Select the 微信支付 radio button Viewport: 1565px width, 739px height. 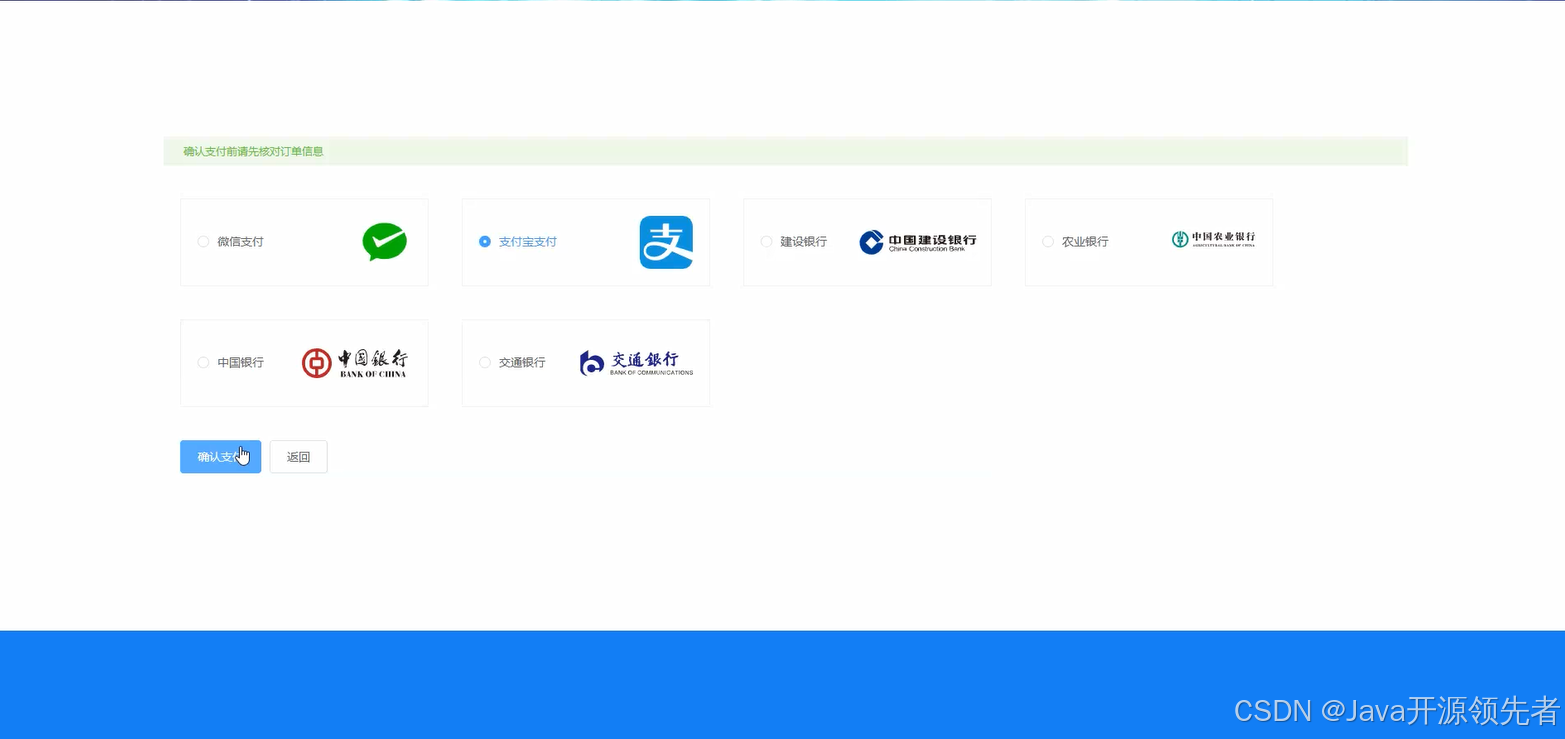click(x=203, y=241)
